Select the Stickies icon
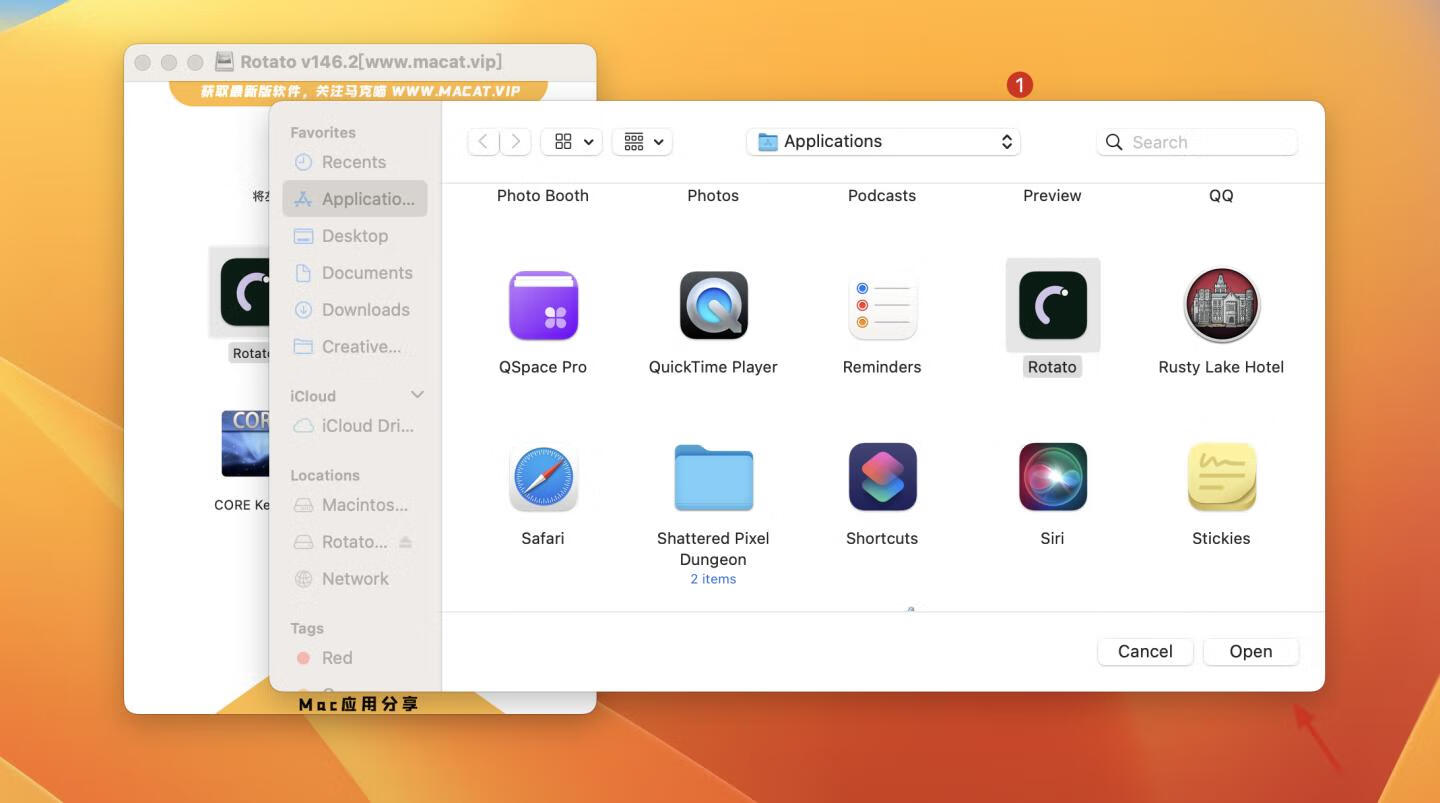This screenshot has width=1440, height=803. 1221,477
